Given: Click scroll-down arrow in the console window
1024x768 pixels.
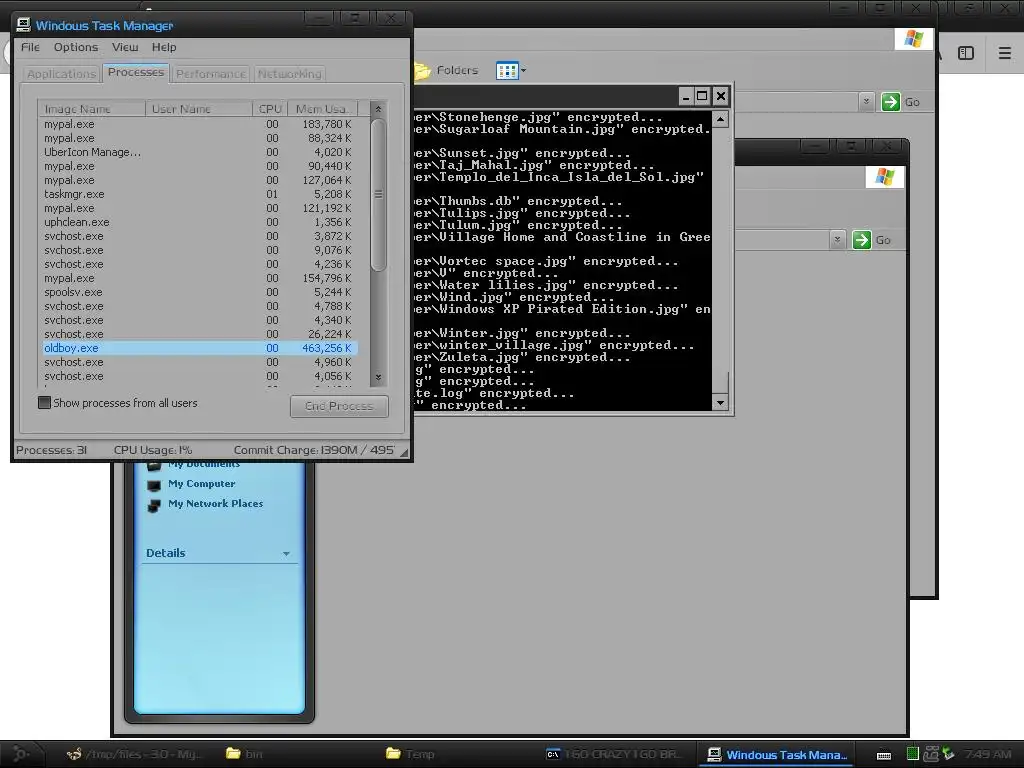Looking at the screenshot, I should click(720, 402).
